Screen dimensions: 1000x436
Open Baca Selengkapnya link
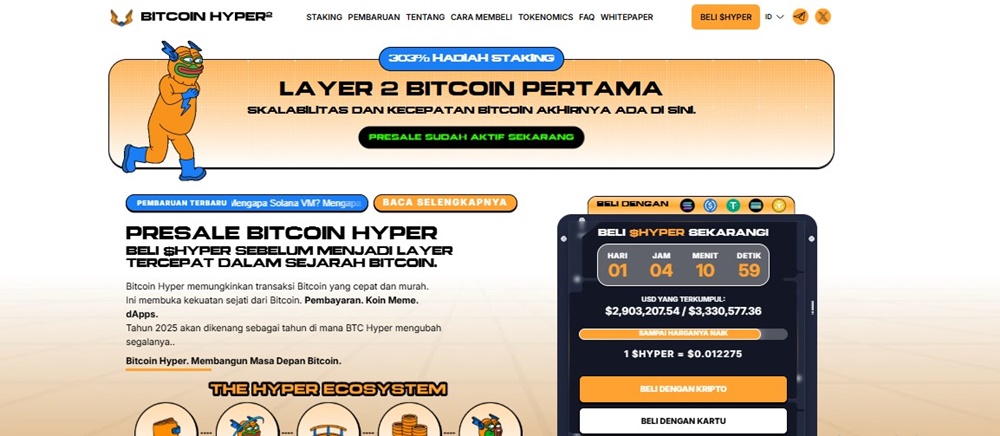point(445,203)
